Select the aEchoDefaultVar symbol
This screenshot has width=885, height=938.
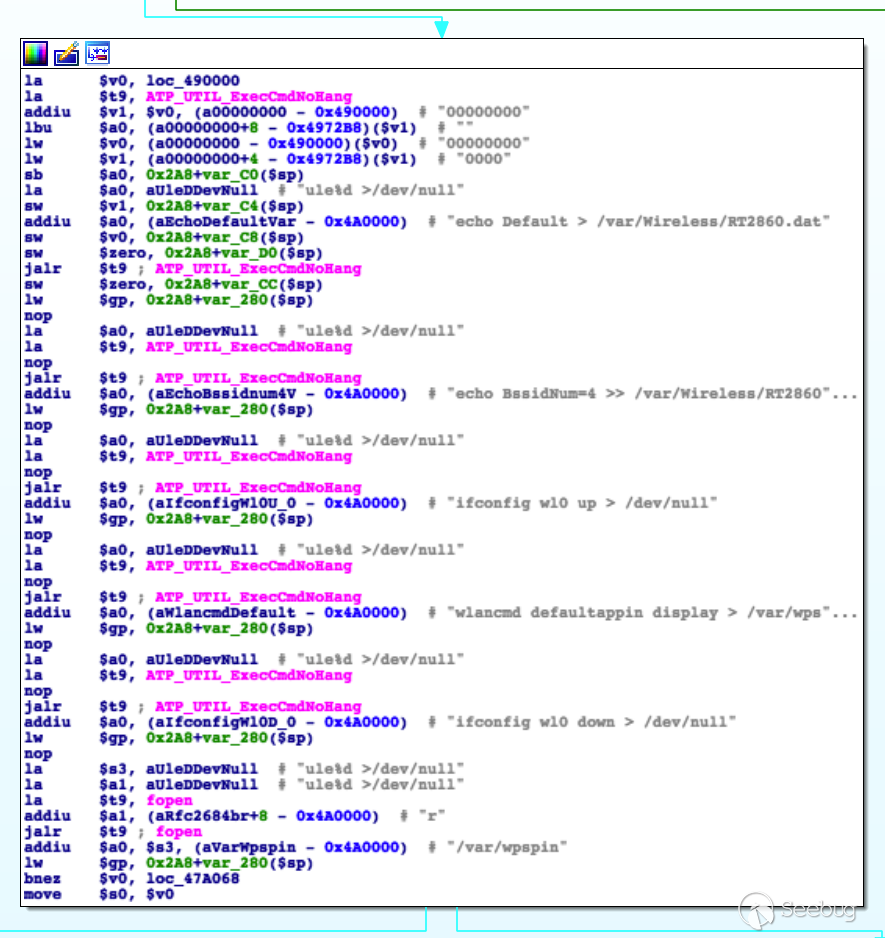226,221
